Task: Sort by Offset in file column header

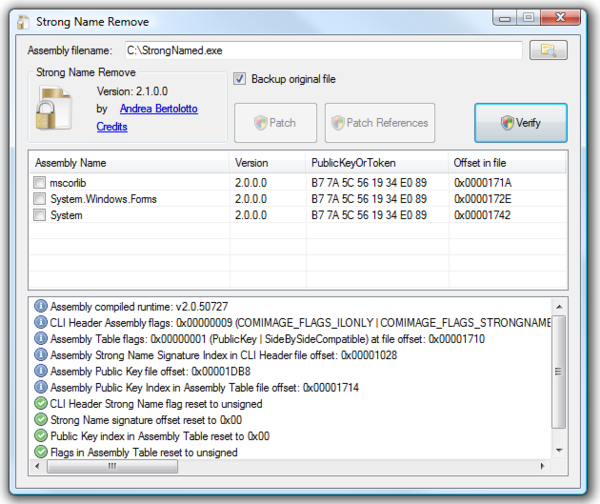Action: pyautogui.click(x=507, y=163)
